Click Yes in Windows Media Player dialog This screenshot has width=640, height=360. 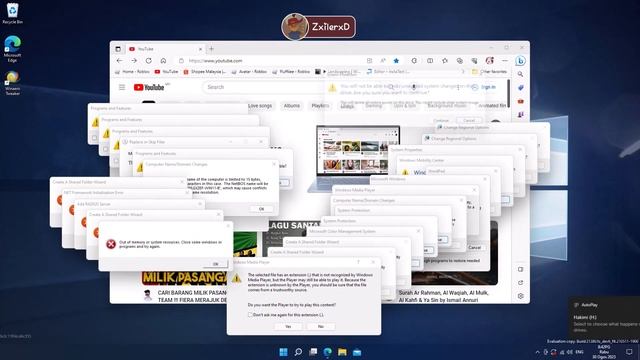click(288, 326)
